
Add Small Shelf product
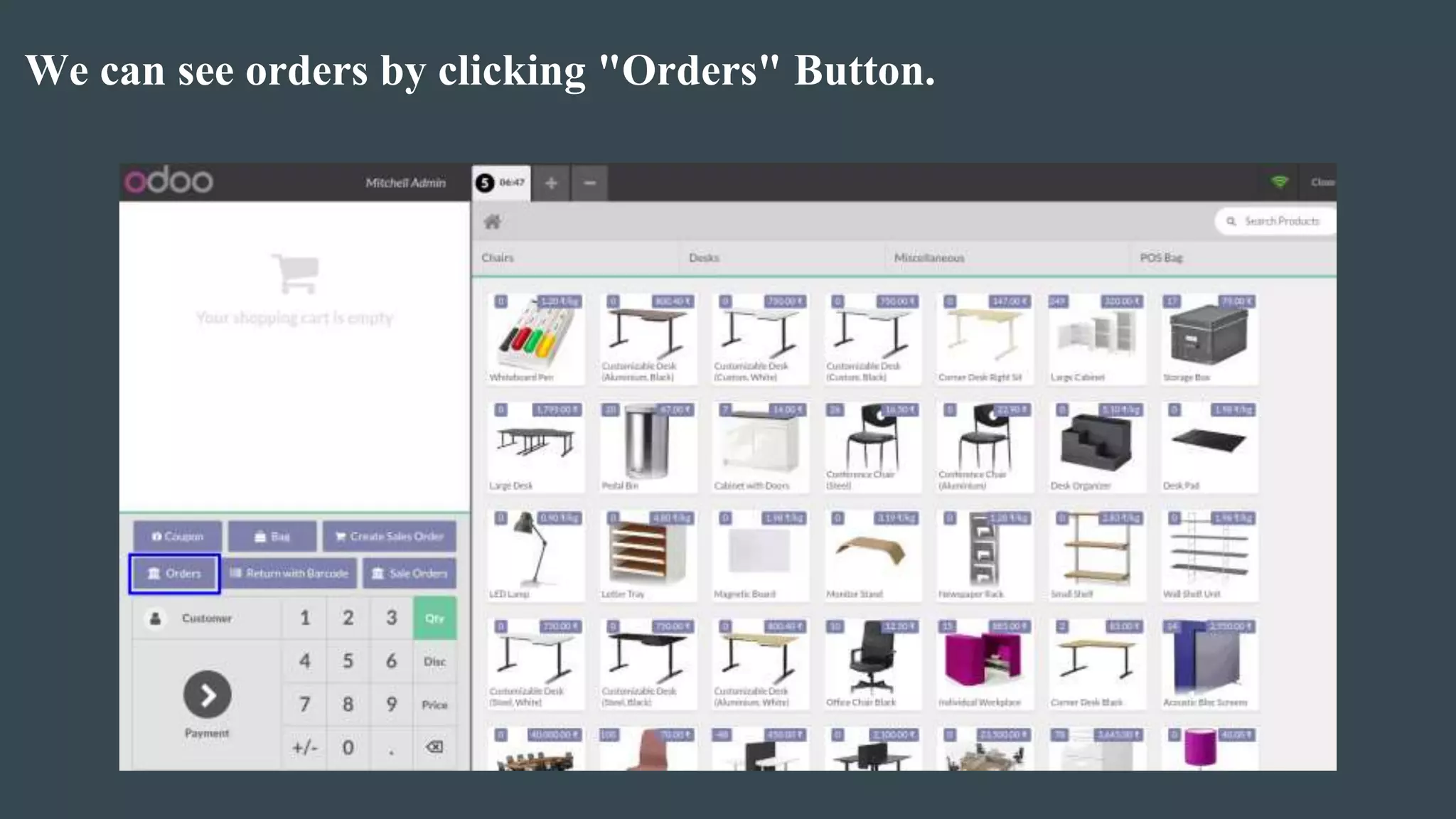[1097, 555]
